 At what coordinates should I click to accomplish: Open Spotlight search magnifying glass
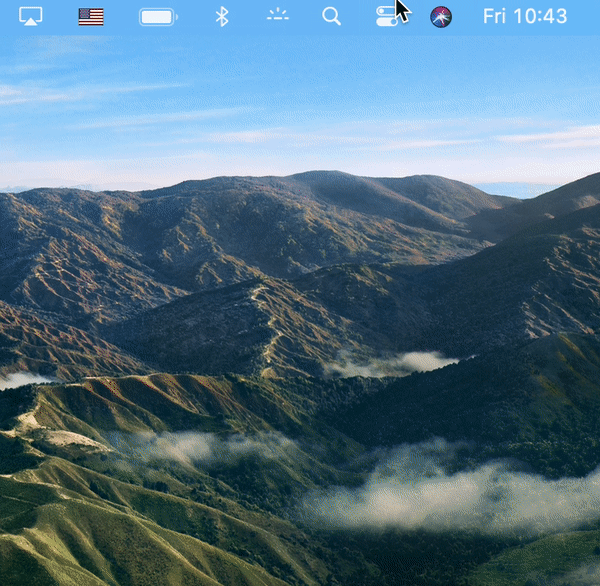pos(331,16)
